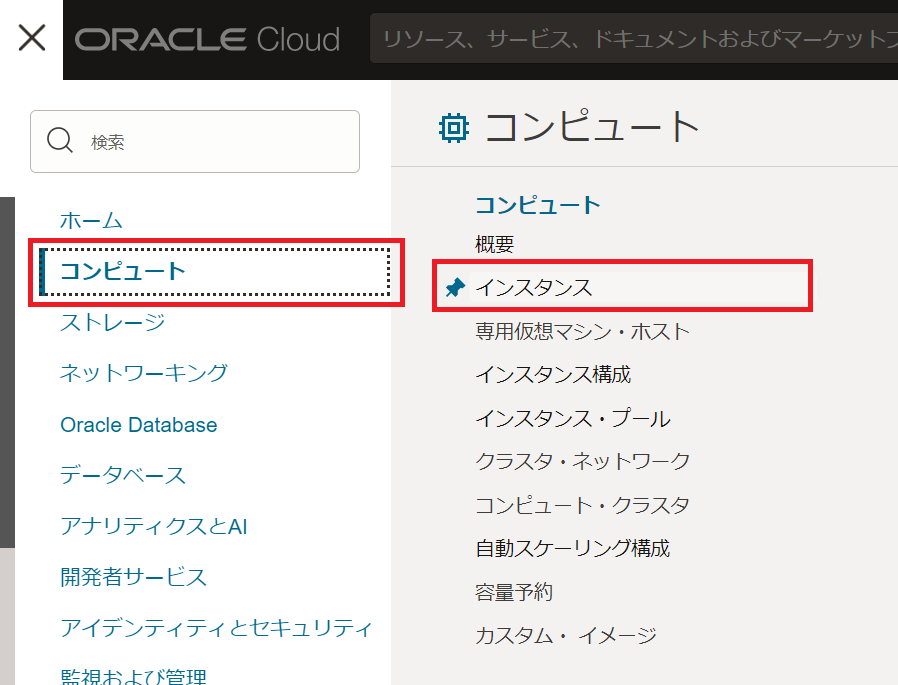Viewport: 898px width, 685px height.
Task: Click the blue コンピュート section heading link
Action: (538, 205)
